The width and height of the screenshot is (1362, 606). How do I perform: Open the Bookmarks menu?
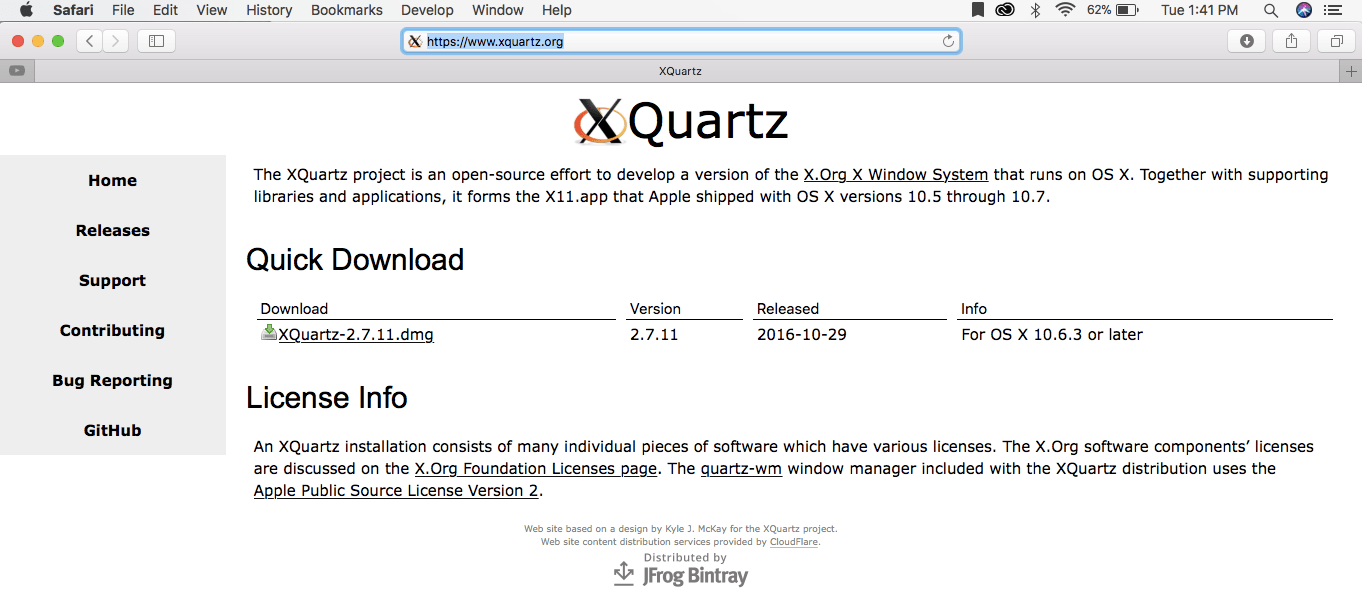pyautogui.click(x=347, y=10)
